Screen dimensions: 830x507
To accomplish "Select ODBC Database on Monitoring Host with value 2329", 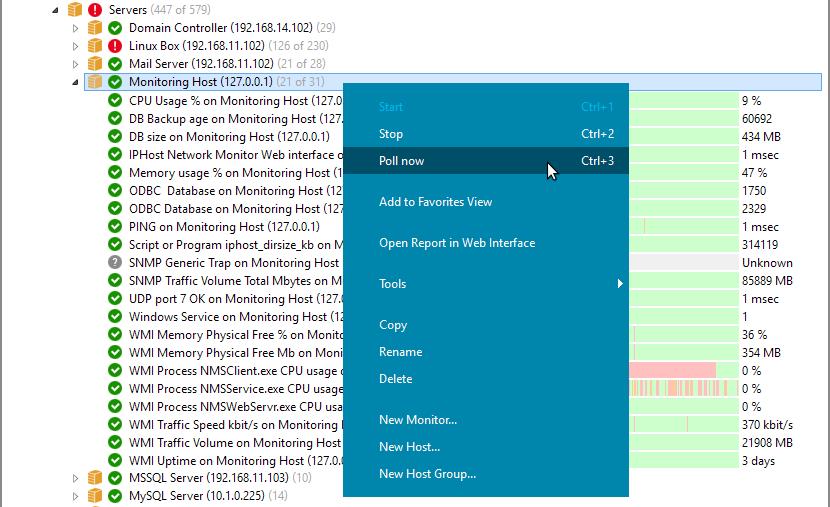I will coord(236,209).
